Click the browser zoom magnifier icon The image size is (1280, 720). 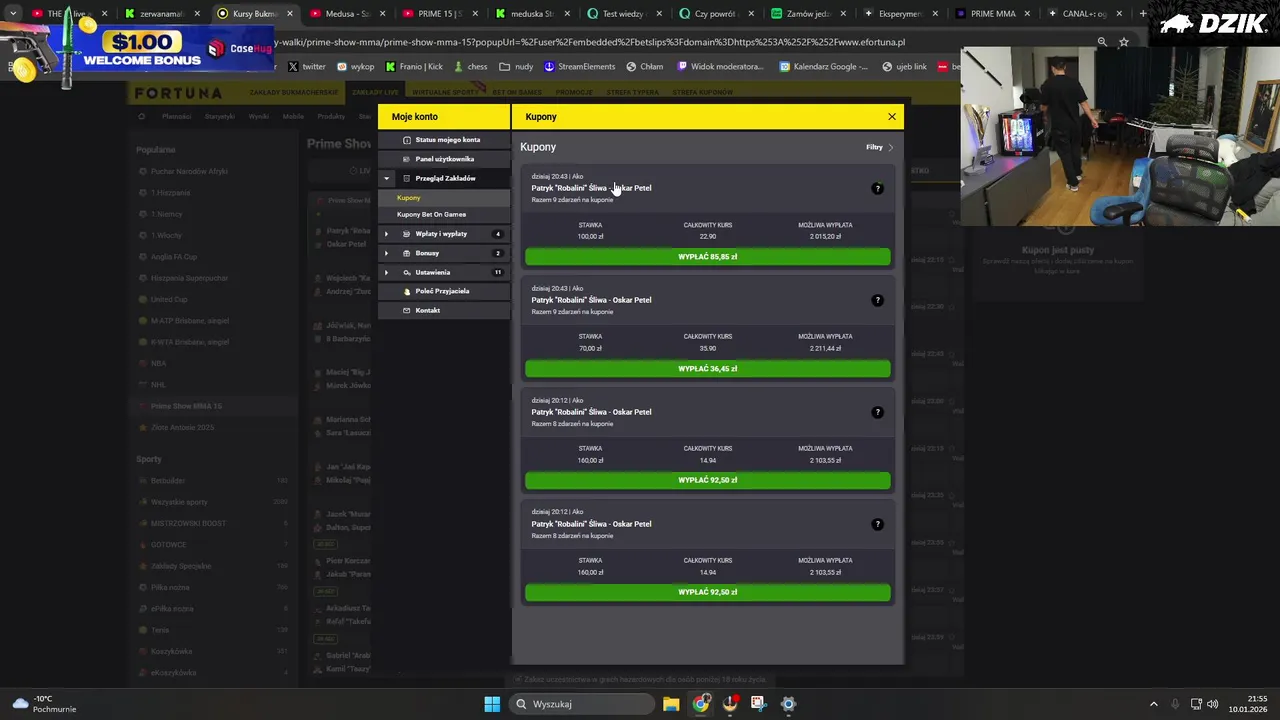[1102, 42]
